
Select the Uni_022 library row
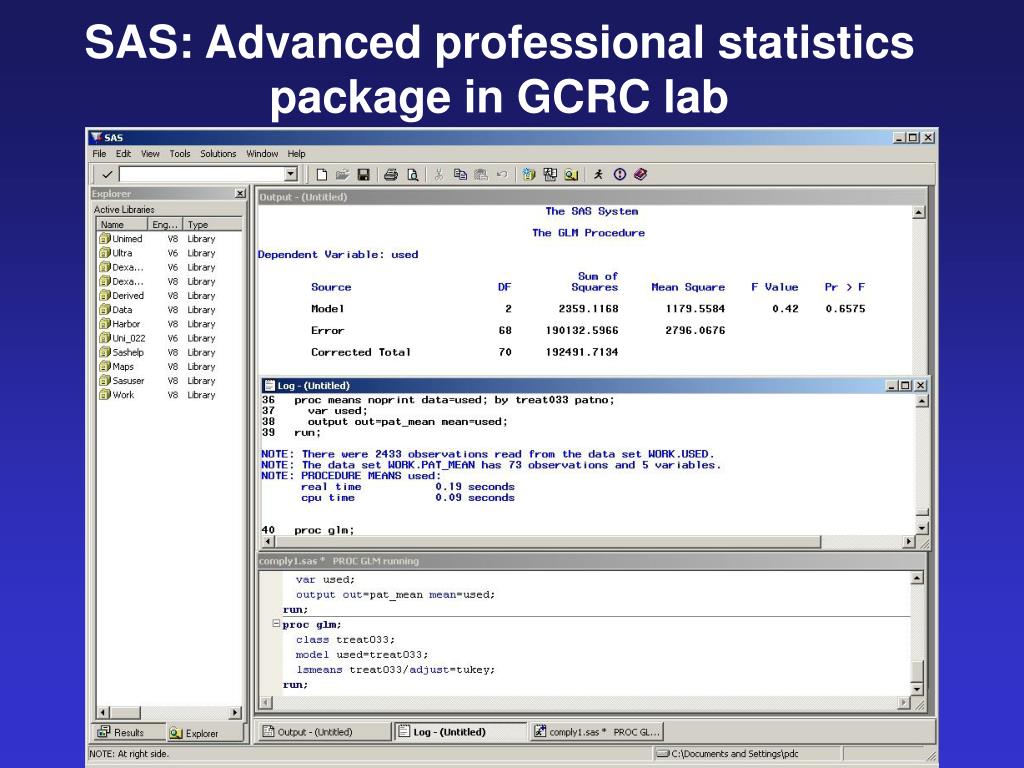(169, 338)
